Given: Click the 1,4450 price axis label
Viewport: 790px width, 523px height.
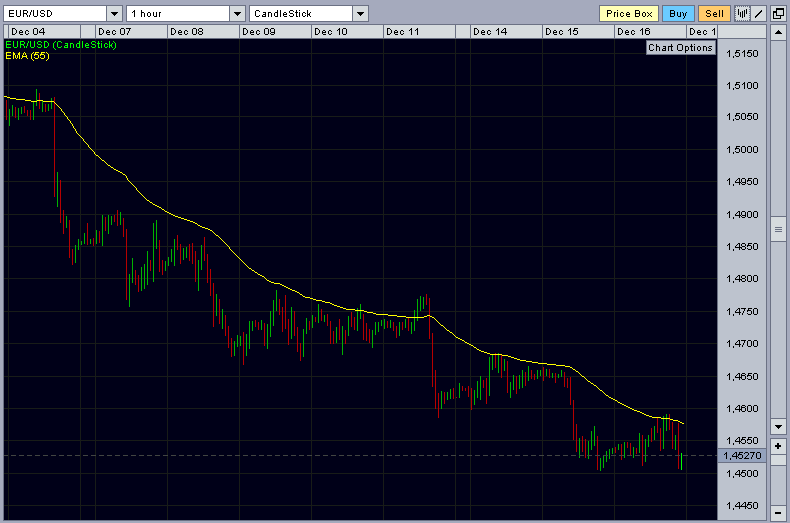Looking at the screenshot, I should click(742, 505).
